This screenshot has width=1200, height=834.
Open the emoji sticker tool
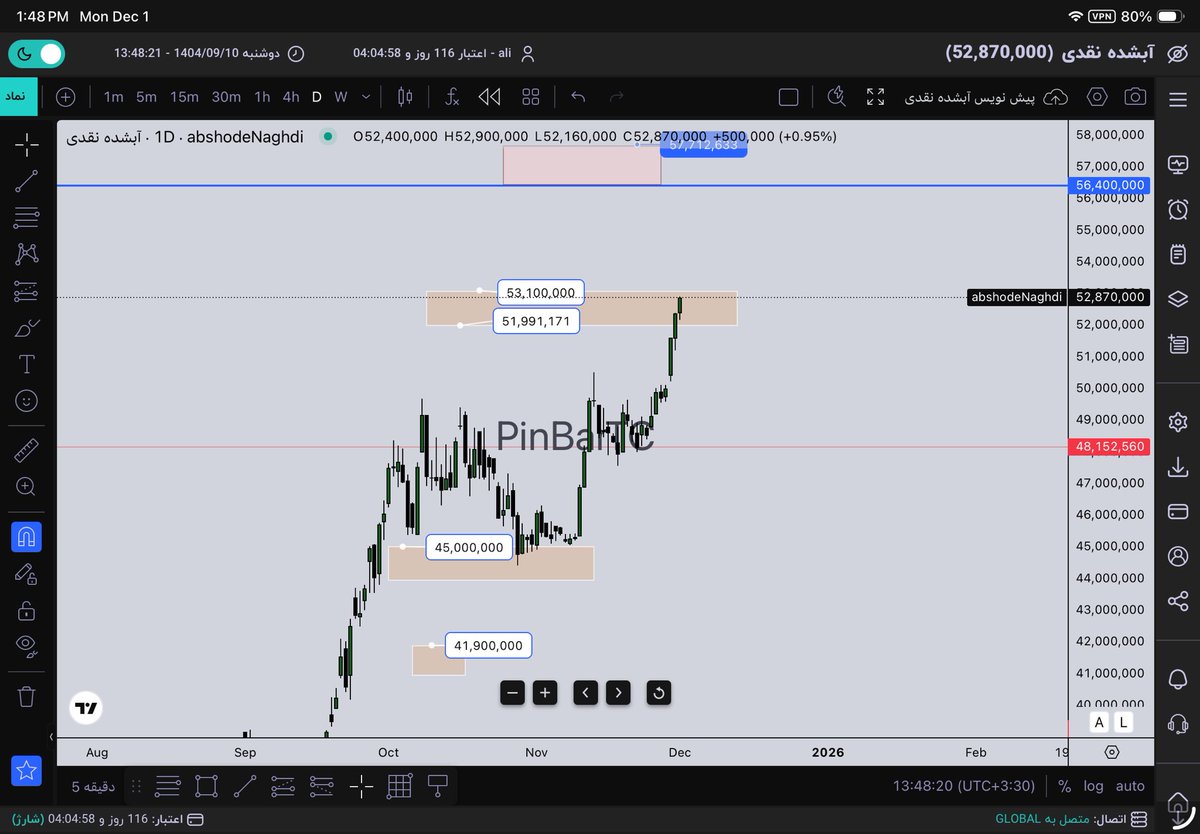27,401
